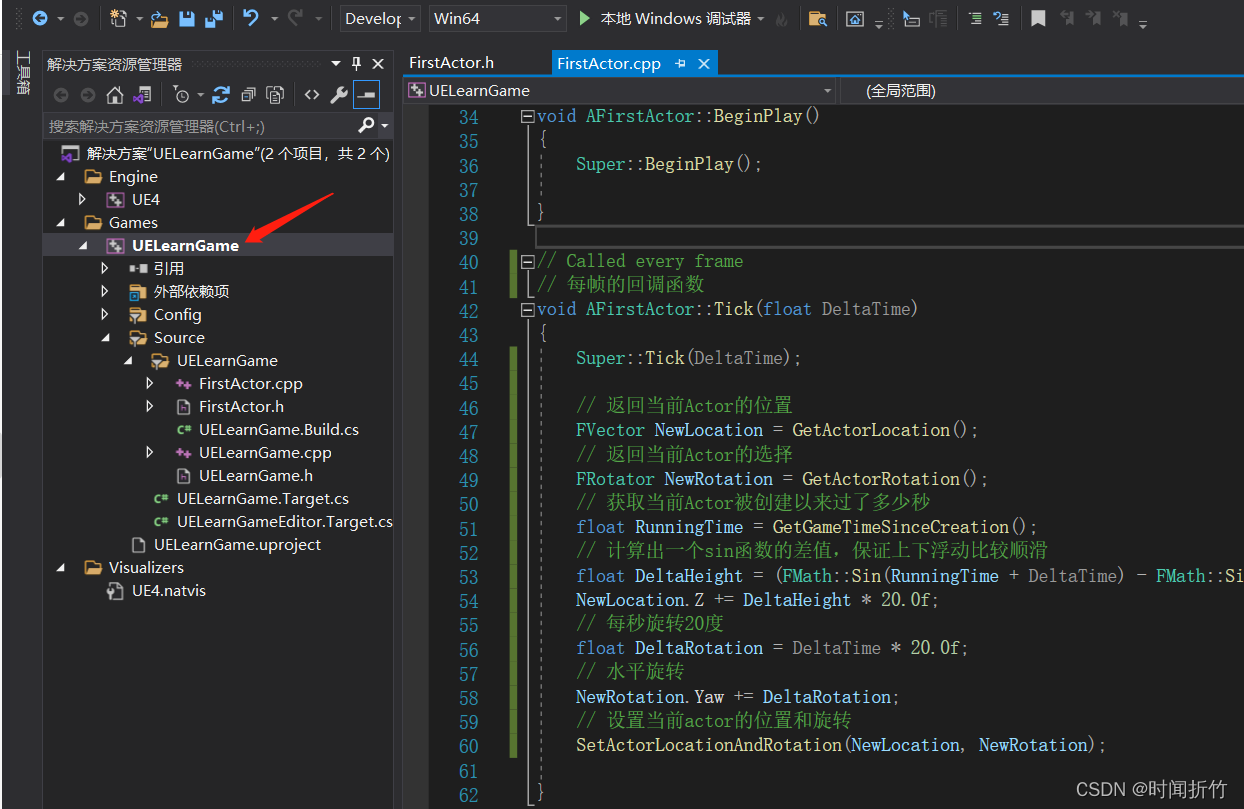Click 本地 Windows 调试器 run button
Image resolution: width=1244 pixels, height=809 pixels.
(676, 18)
